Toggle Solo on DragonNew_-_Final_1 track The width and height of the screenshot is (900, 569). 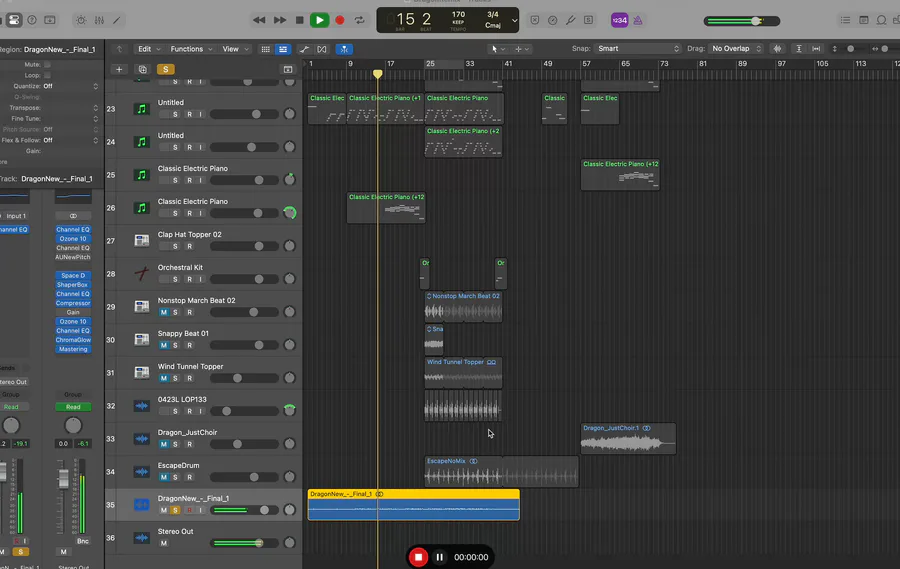175,510
